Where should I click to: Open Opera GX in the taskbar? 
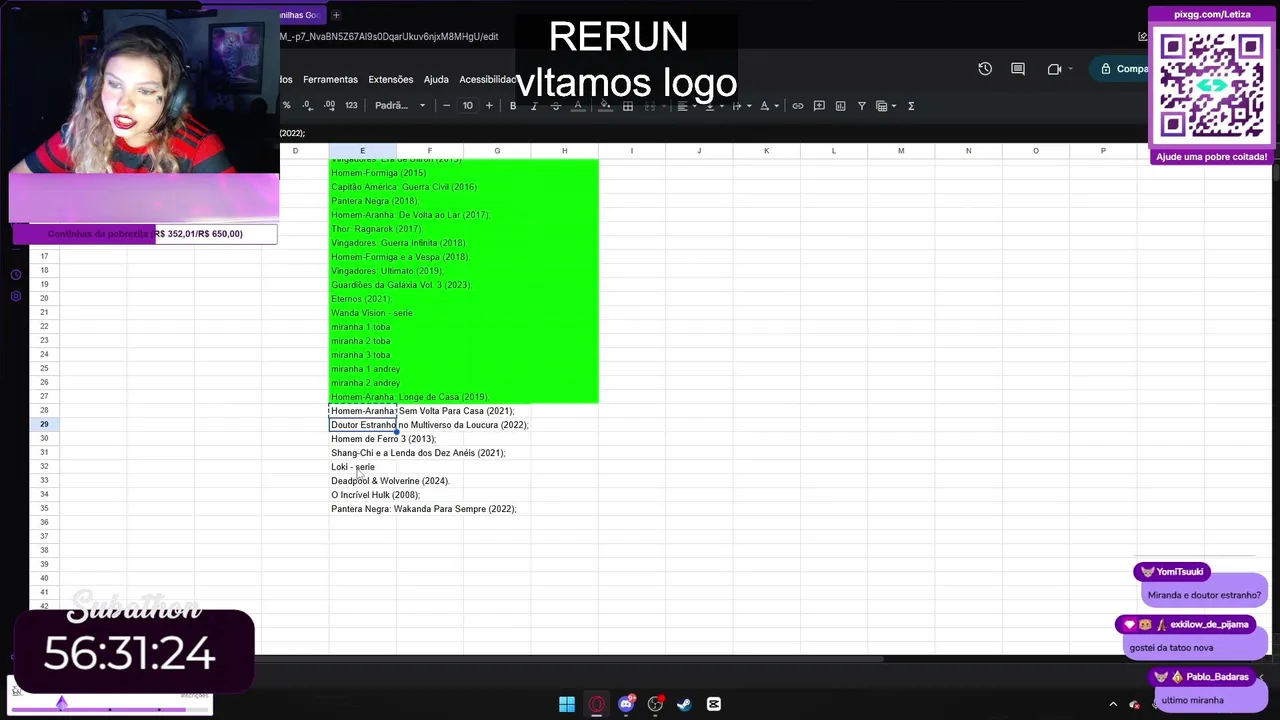pos(596,704)
